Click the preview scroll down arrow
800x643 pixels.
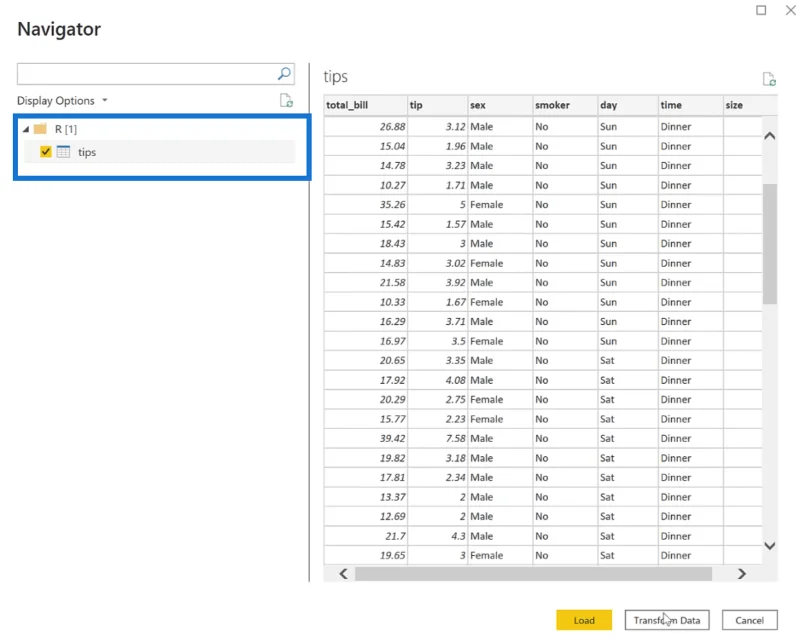point(769,546)
